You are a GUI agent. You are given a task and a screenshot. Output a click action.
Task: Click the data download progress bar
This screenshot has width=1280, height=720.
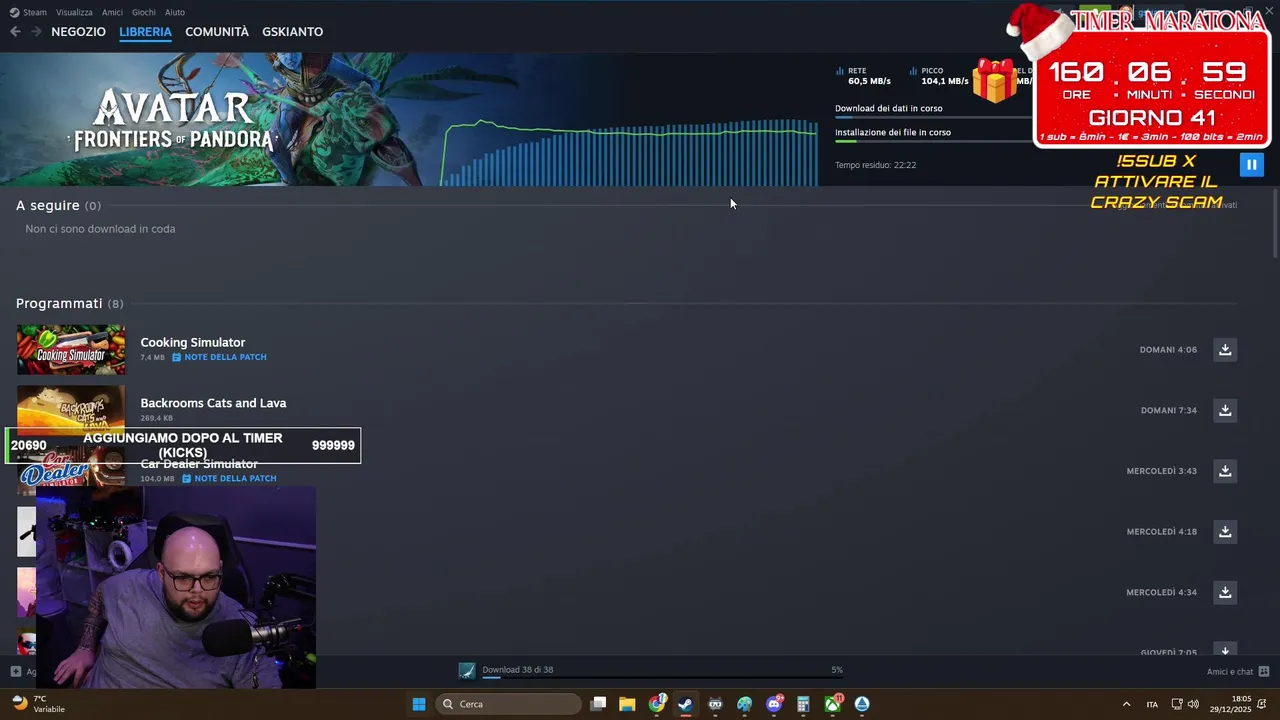[933, 117]
